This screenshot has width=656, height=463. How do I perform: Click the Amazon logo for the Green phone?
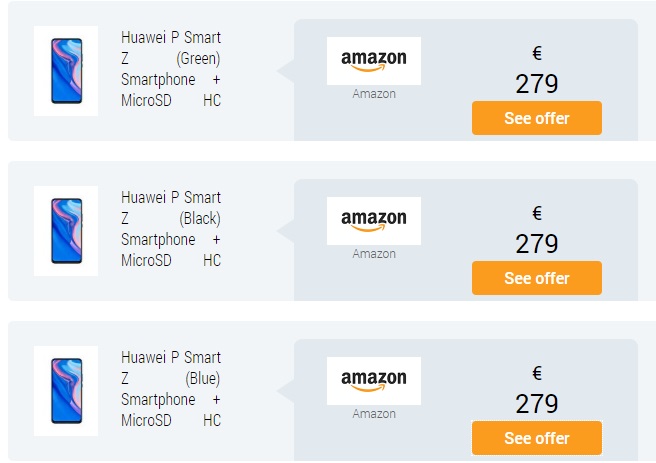[x=374, y=61]
